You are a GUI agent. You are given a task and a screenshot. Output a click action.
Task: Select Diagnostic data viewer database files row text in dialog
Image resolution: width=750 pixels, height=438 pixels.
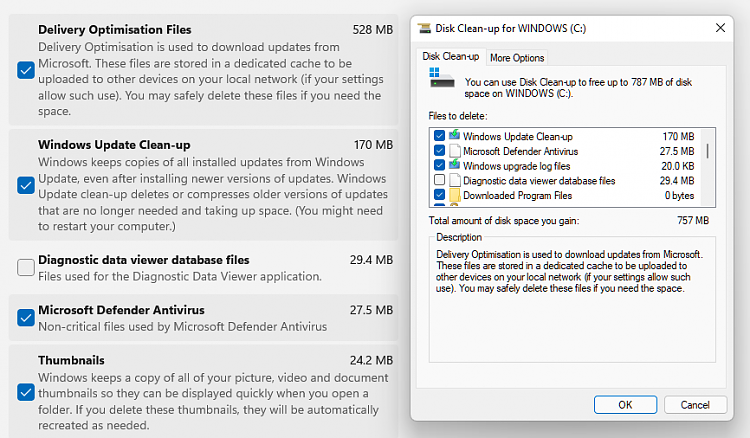coord(539,181)
